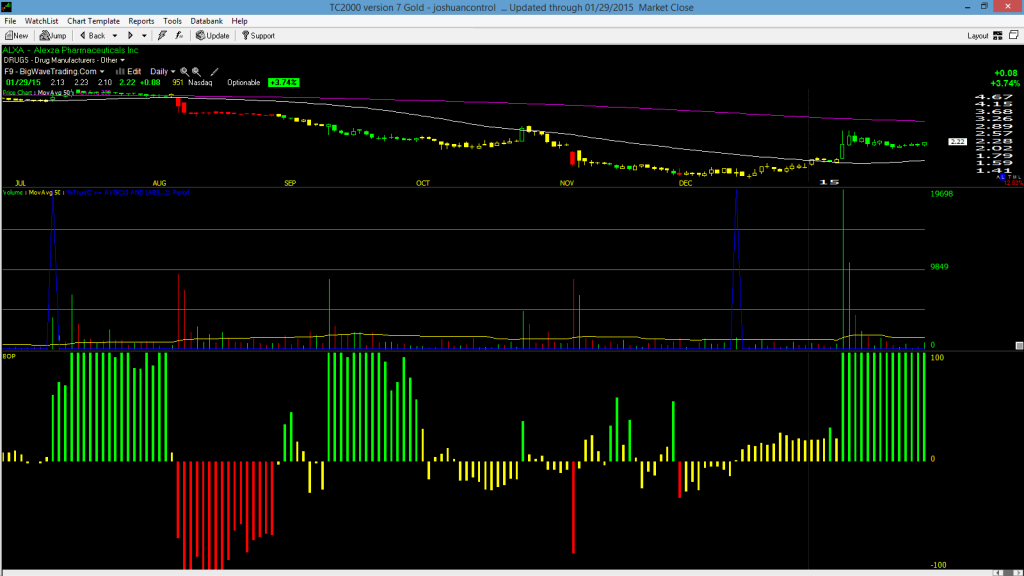Minimize the TC2000 window
Viewport: 1024px width, 576px height.
(967, 7)
